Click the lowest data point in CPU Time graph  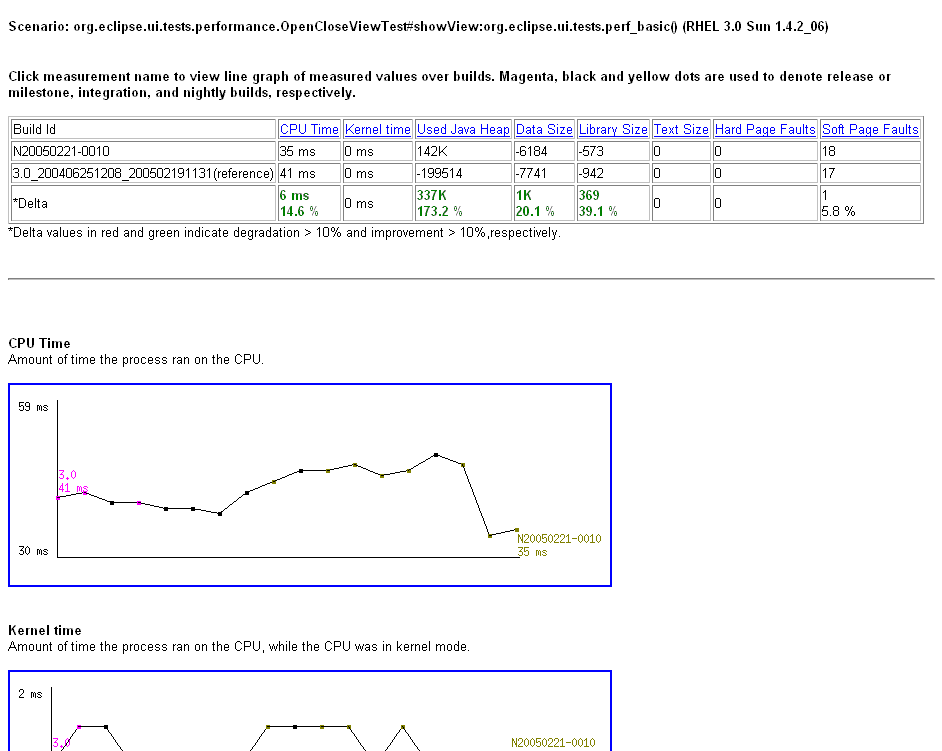[490, 535]
